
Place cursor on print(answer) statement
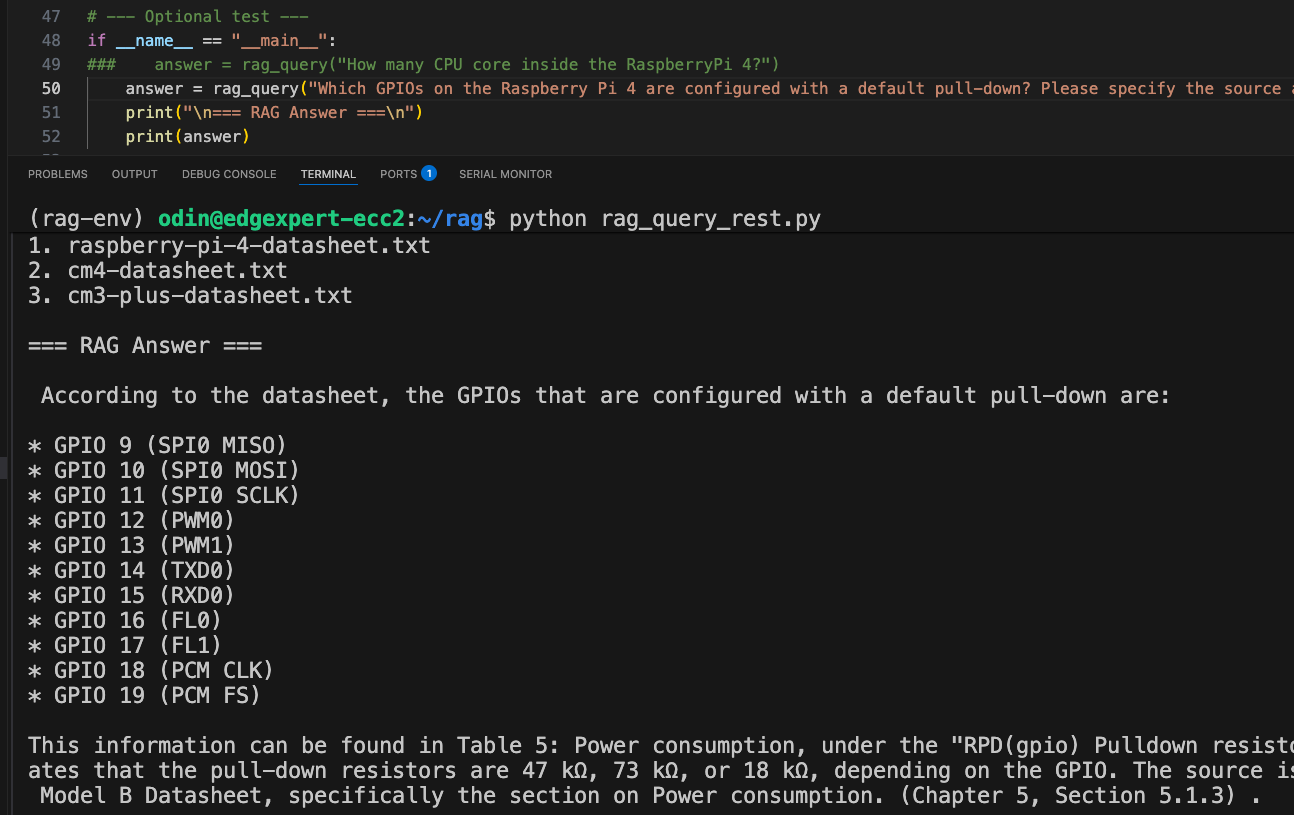click(187, 137)
